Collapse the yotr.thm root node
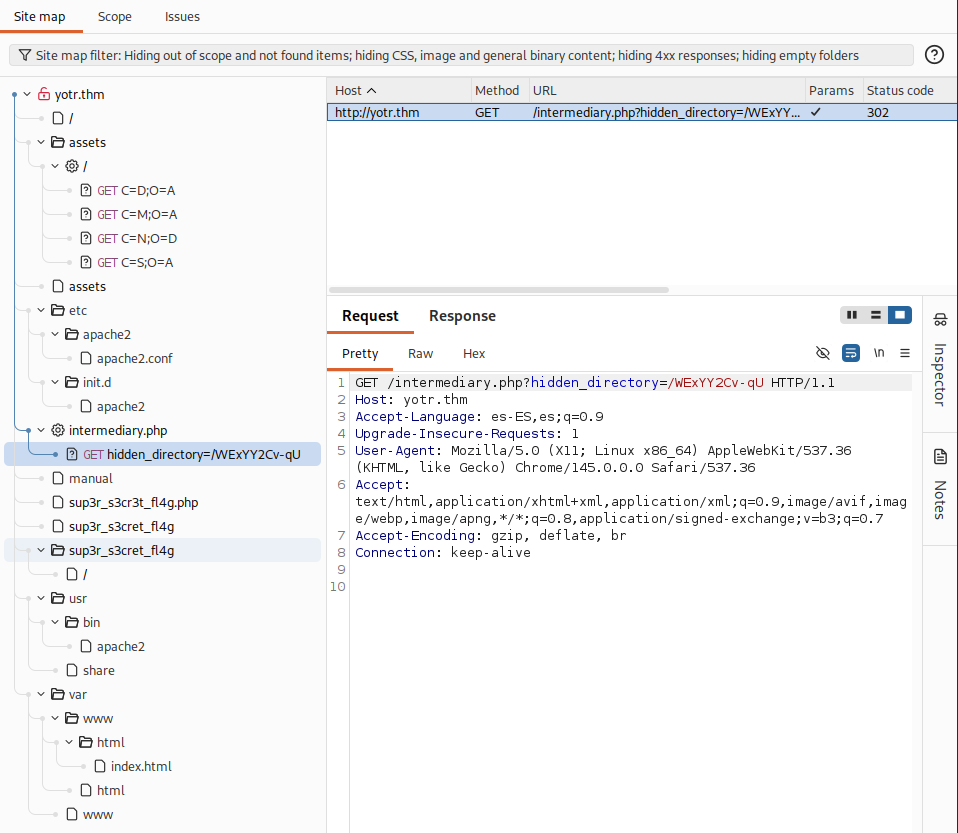The image size is (958, 833). coord(27,94)
